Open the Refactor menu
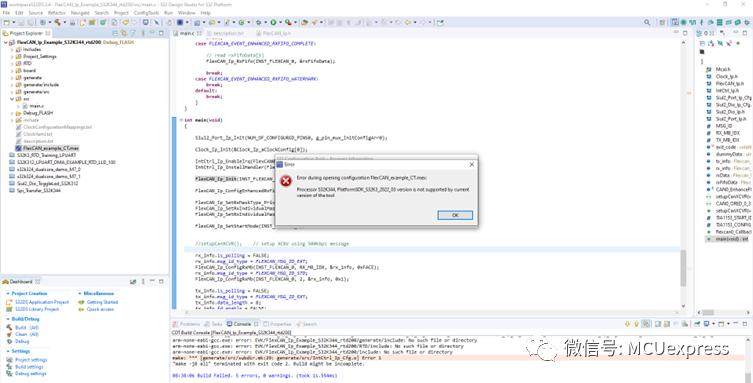 coord(57,12)
